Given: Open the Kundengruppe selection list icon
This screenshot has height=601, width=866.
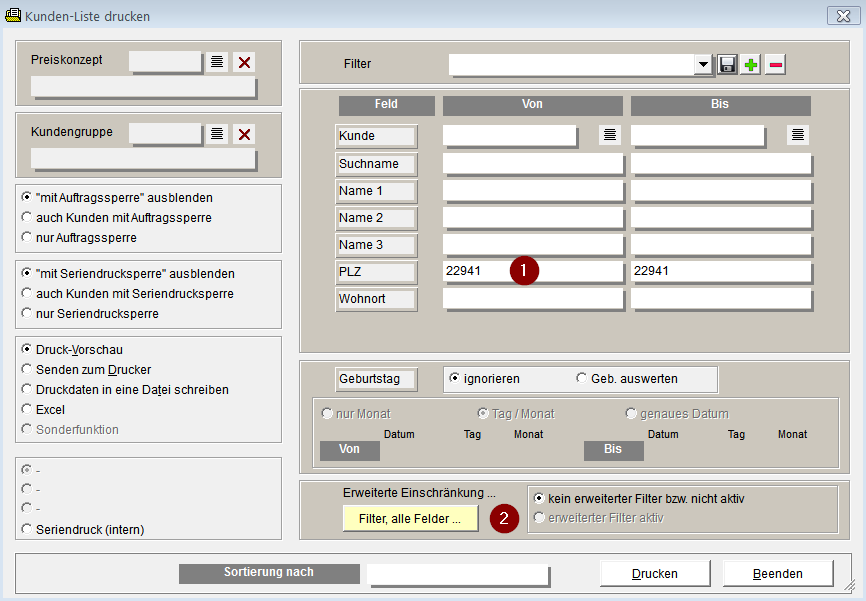Looking at the screenshot, I should [217, 134].
